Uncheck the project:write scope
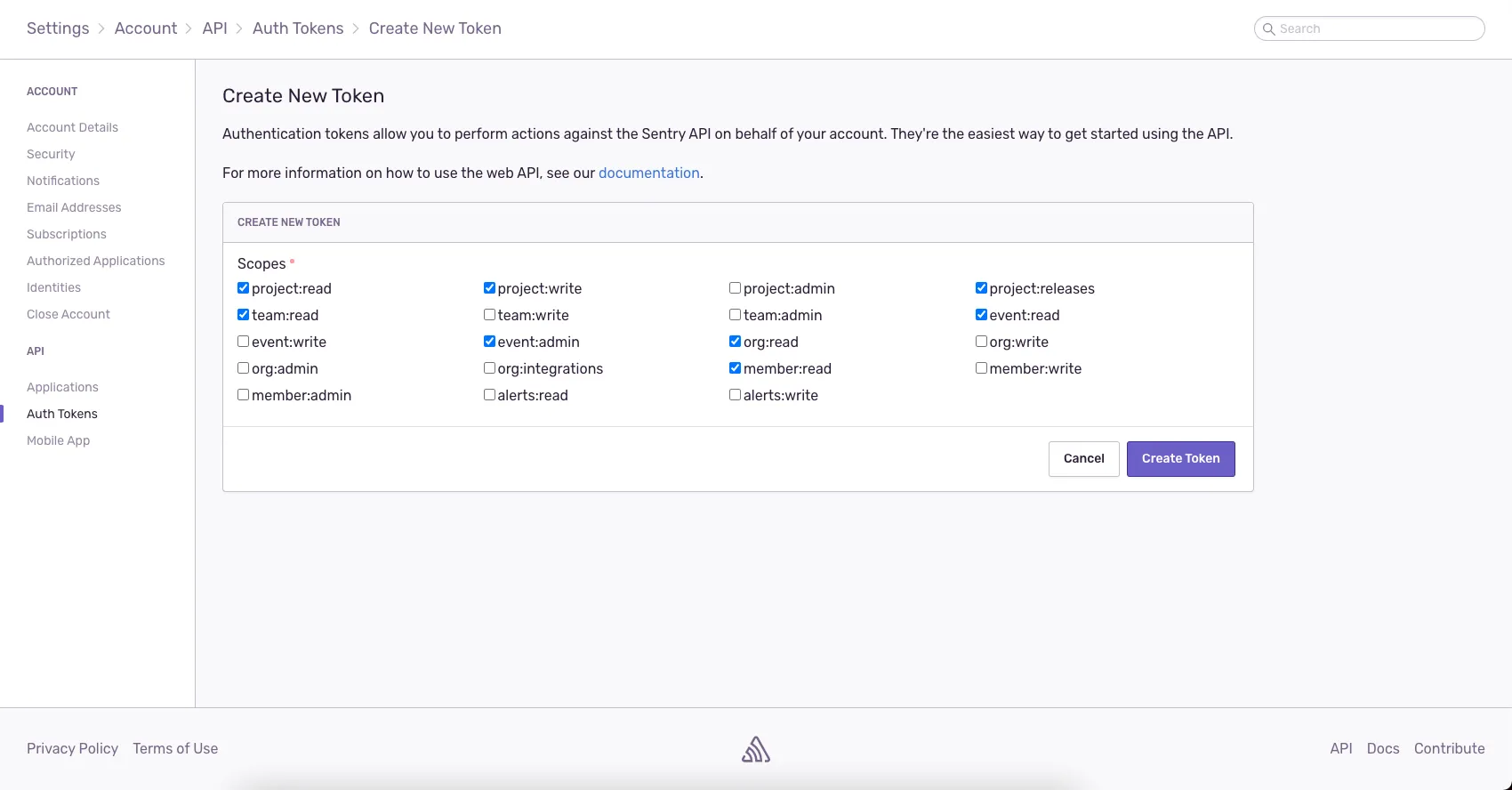Image resolution: width=1512 pixels, height=790 pixels. coord(489,288)
